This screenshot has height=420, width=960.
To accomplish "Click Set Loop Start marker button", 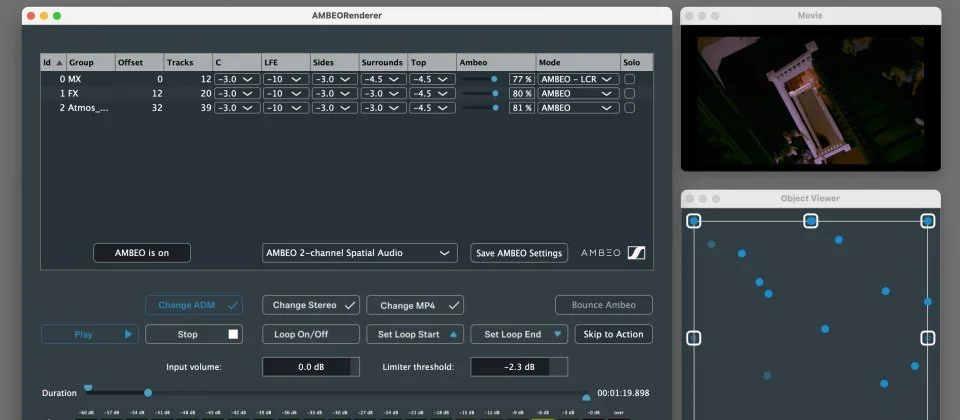I will pos(415,334).
